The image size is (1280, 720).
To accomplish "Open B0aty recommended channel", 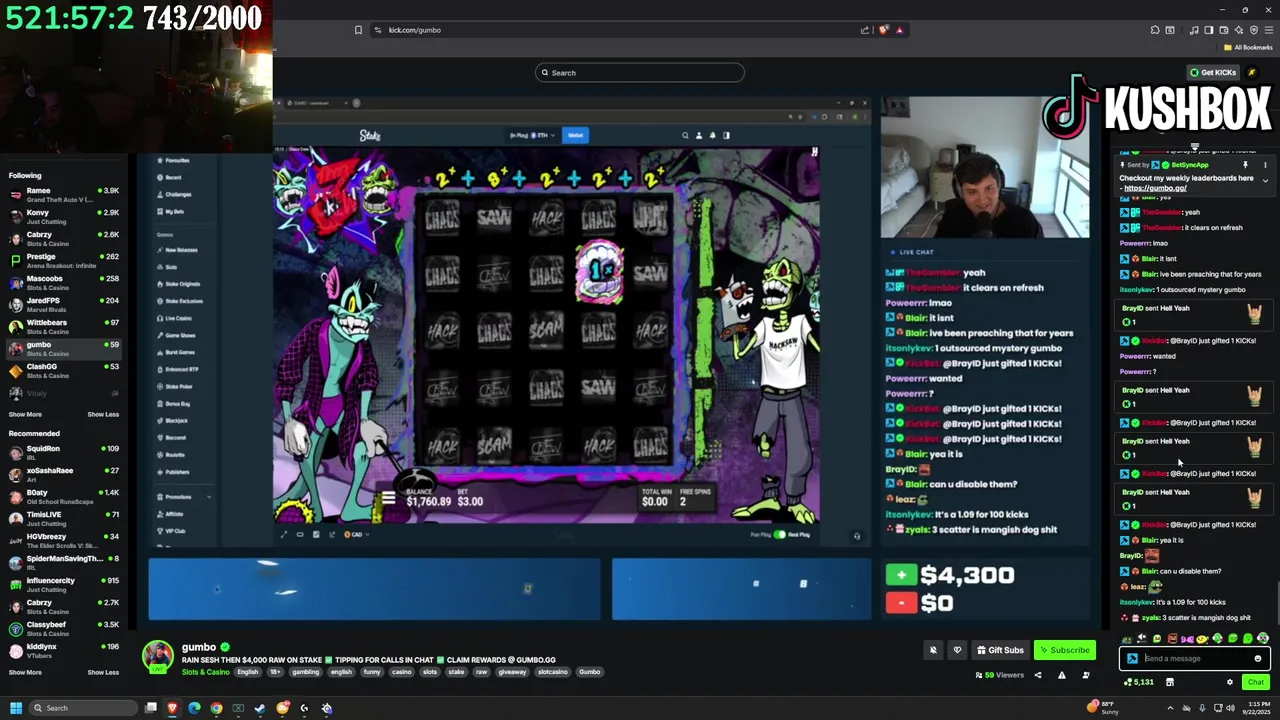I will (x=64, y=496).
